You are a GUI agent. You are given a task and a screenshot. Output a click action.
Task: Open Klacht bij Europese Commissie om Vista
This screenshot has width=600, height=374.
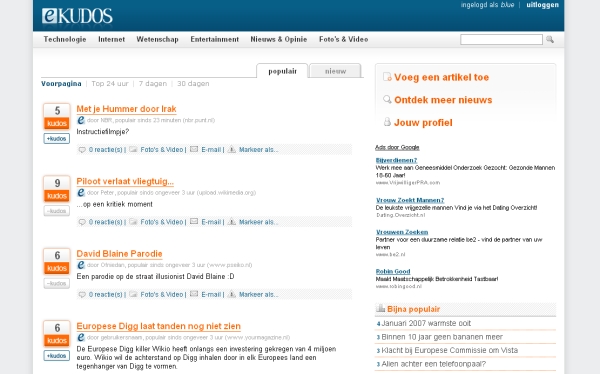[450, 350]
